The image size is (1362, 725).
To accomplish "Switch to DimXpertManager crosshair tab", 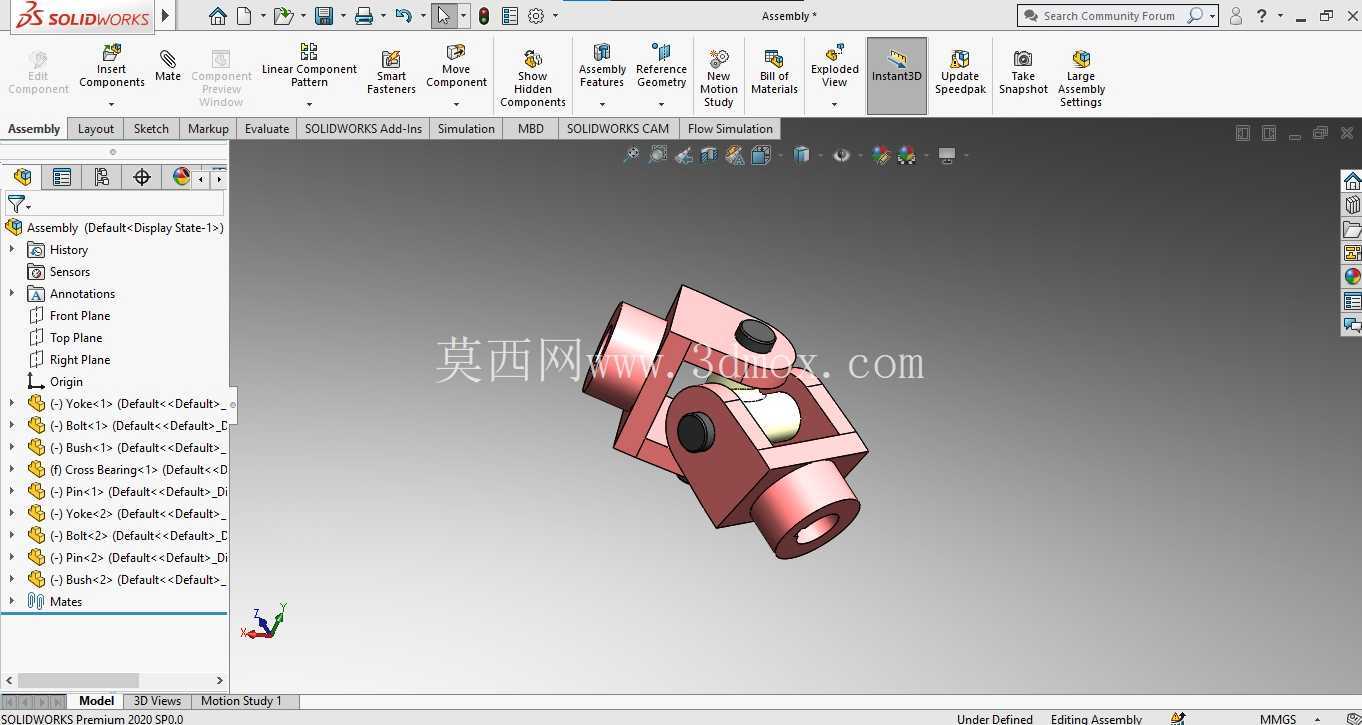I will click(142, 177).
